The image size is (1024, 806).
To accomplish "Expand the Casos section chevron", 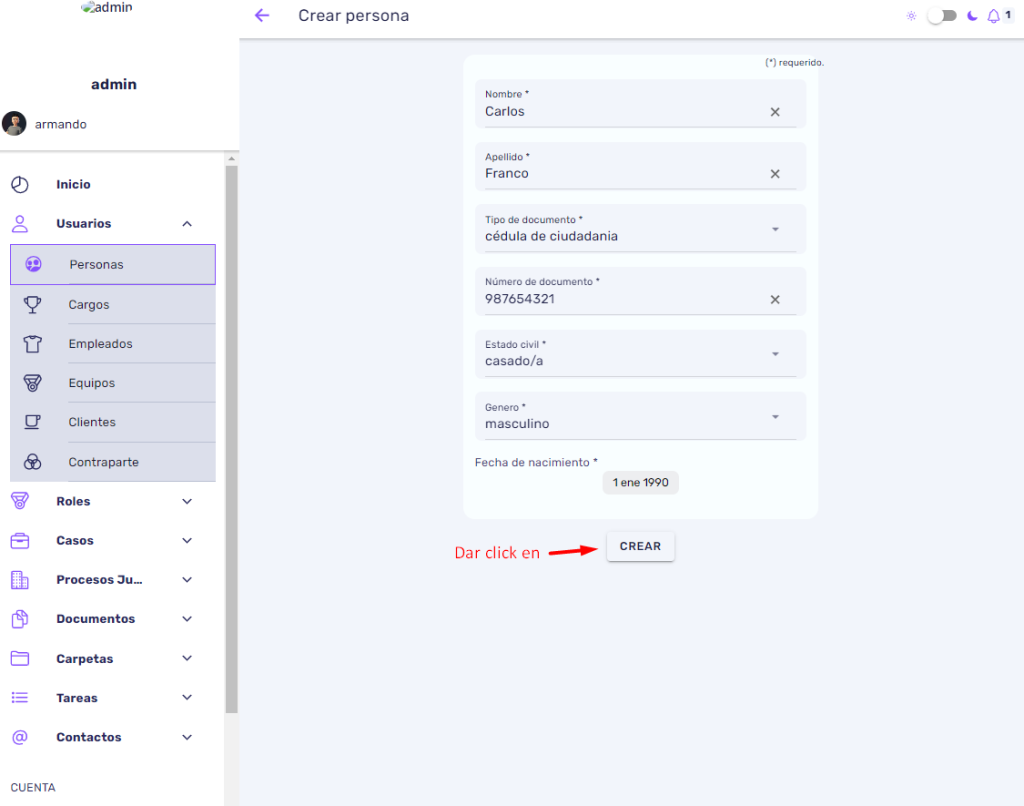I will point(187,541).
